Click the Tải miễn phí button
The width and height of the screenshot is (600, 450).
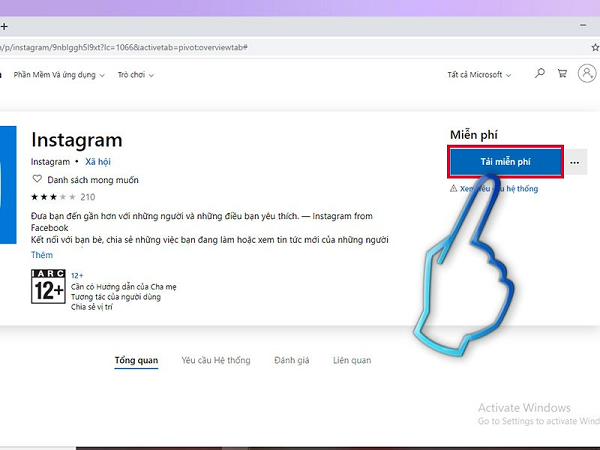[x=505, y=162]
